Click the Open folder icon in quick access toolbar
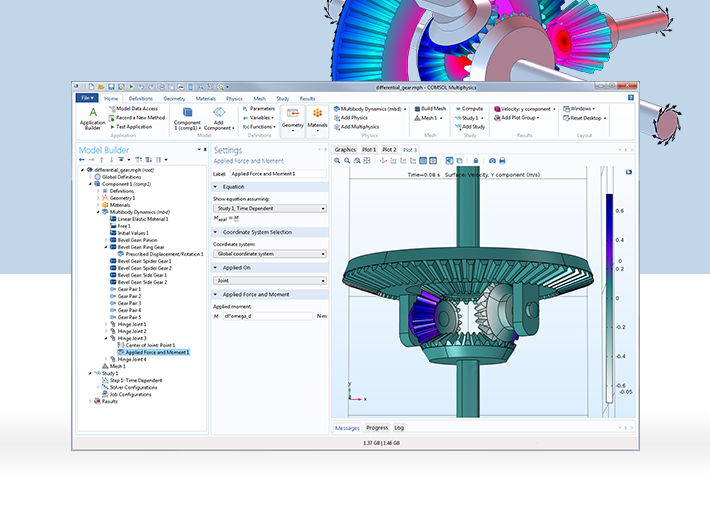Screen dimensions: 710x523 click(x=101, y=86)
